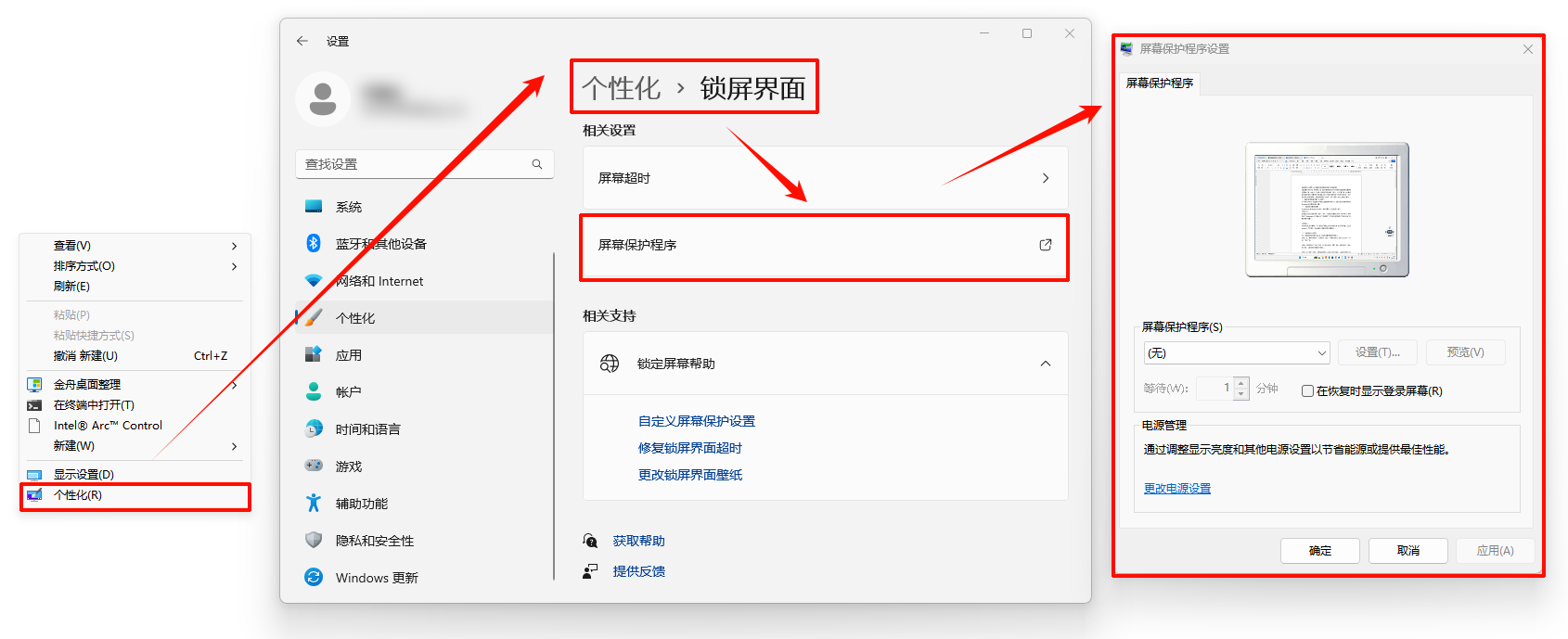Click the screen saver preview monitor
The height and width of the screenshot is (639, 1568).
pyautogui.click(x=1327, y=209)
